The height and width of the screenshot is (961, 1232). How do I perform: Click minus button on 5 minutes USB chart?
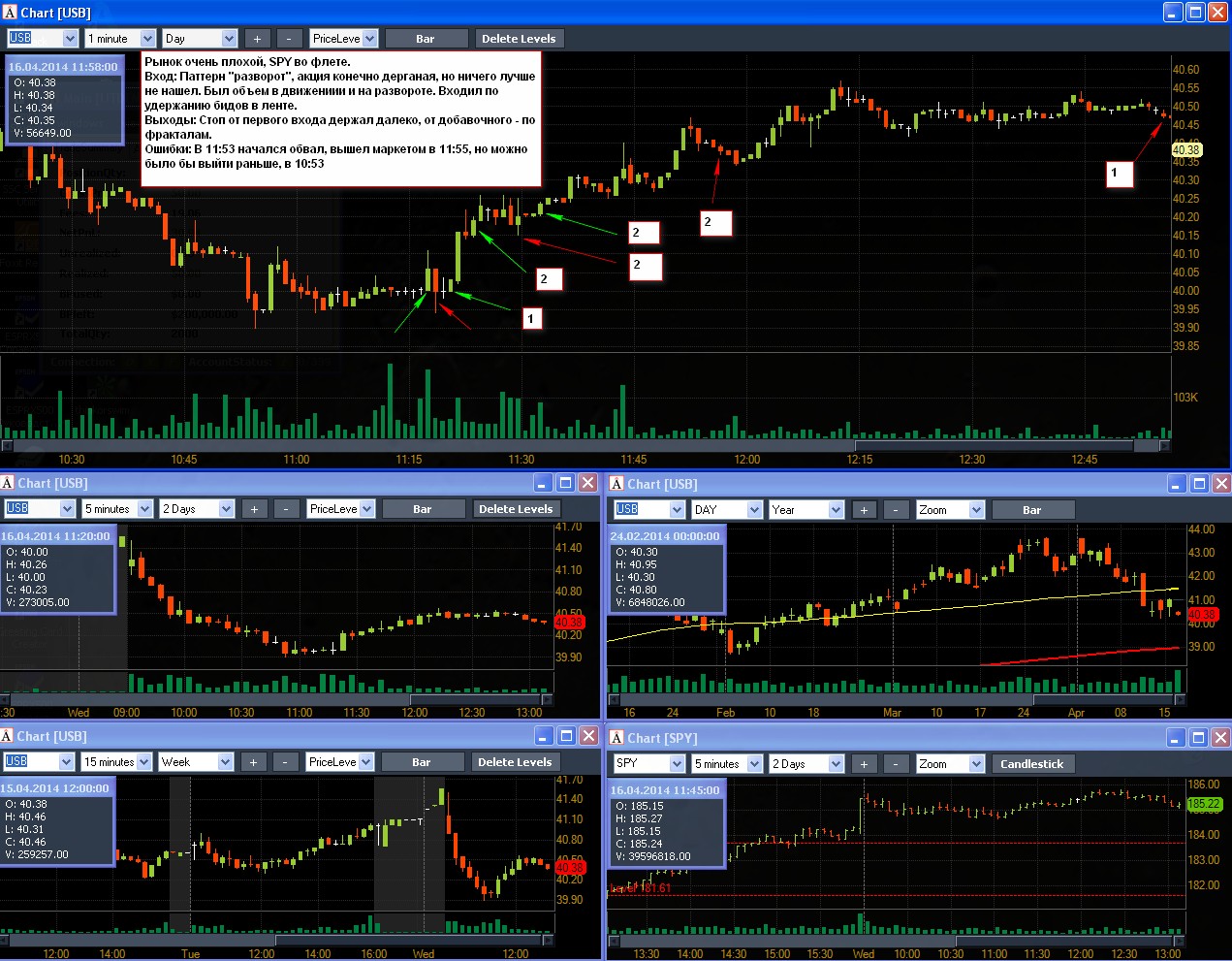(x=286, y=509)
